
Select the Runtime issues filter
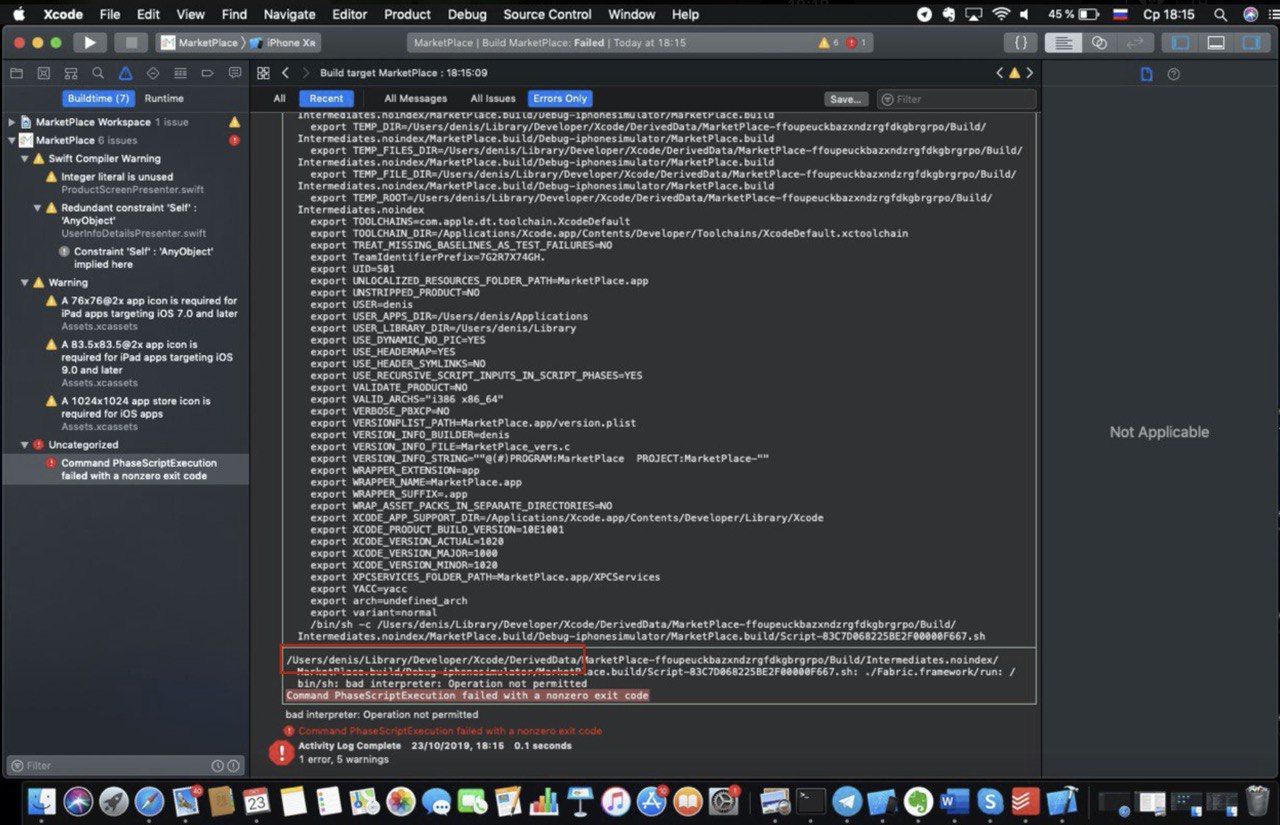click(164, 98)
